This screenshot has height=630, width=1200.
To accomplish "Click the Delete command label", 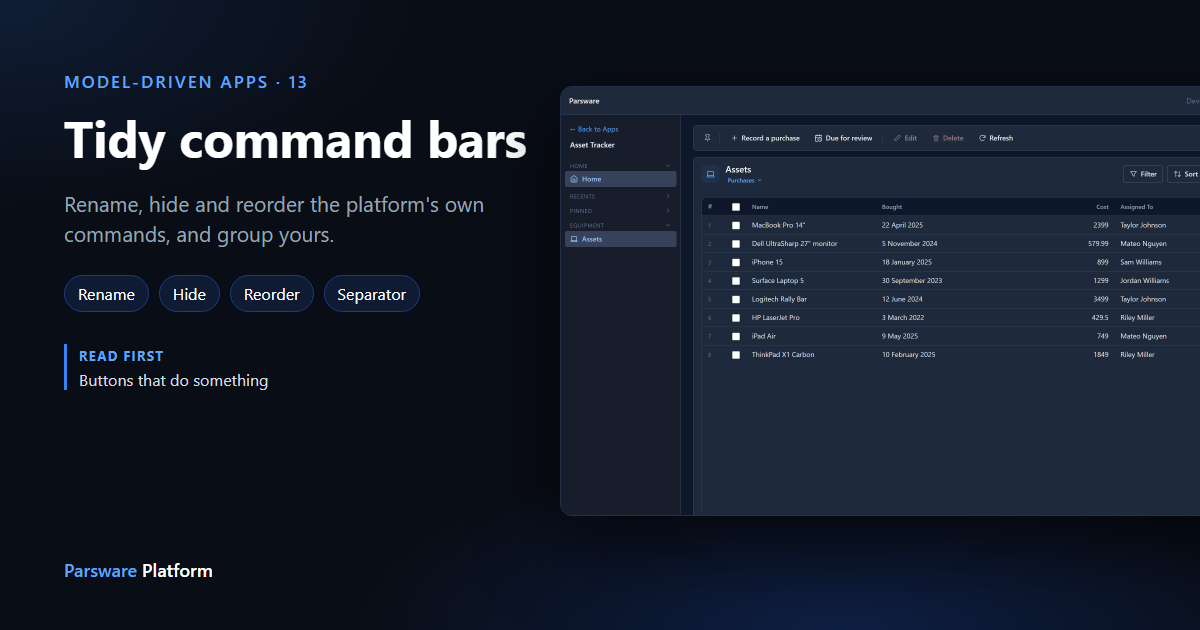I will coord(953,138).
